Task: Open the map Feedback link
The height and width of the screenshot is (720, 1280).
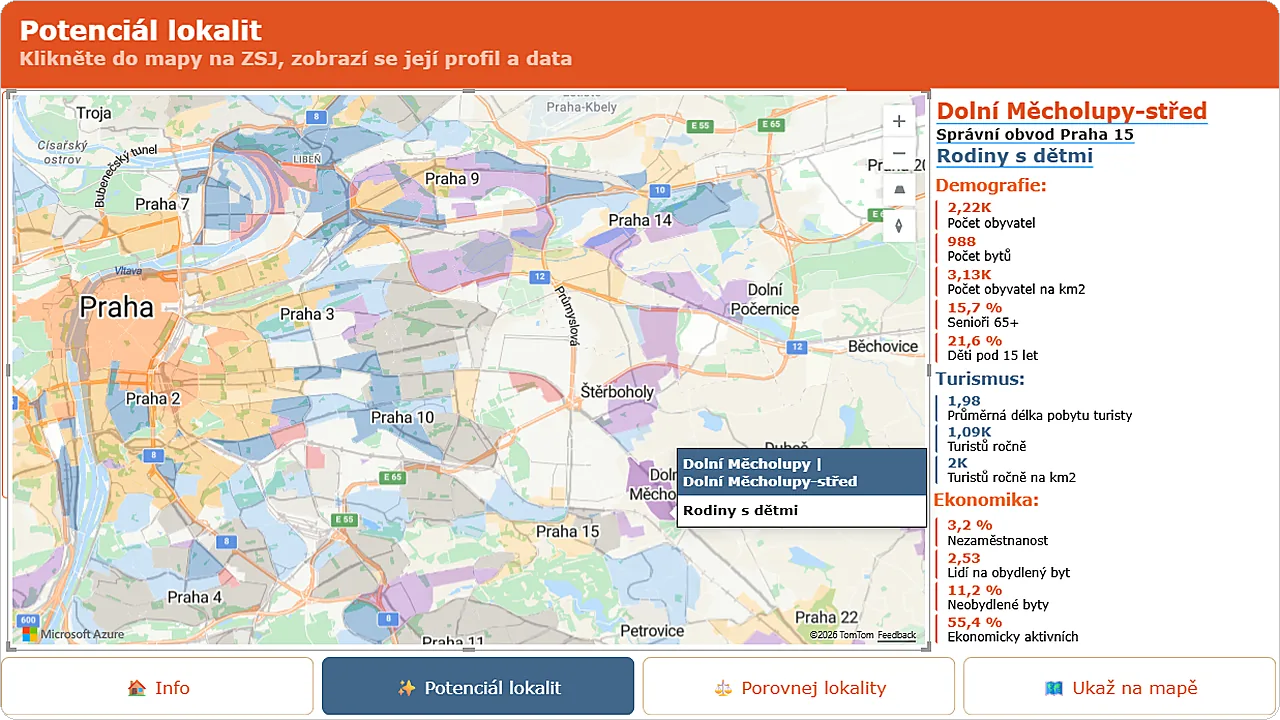Action: 897,635
